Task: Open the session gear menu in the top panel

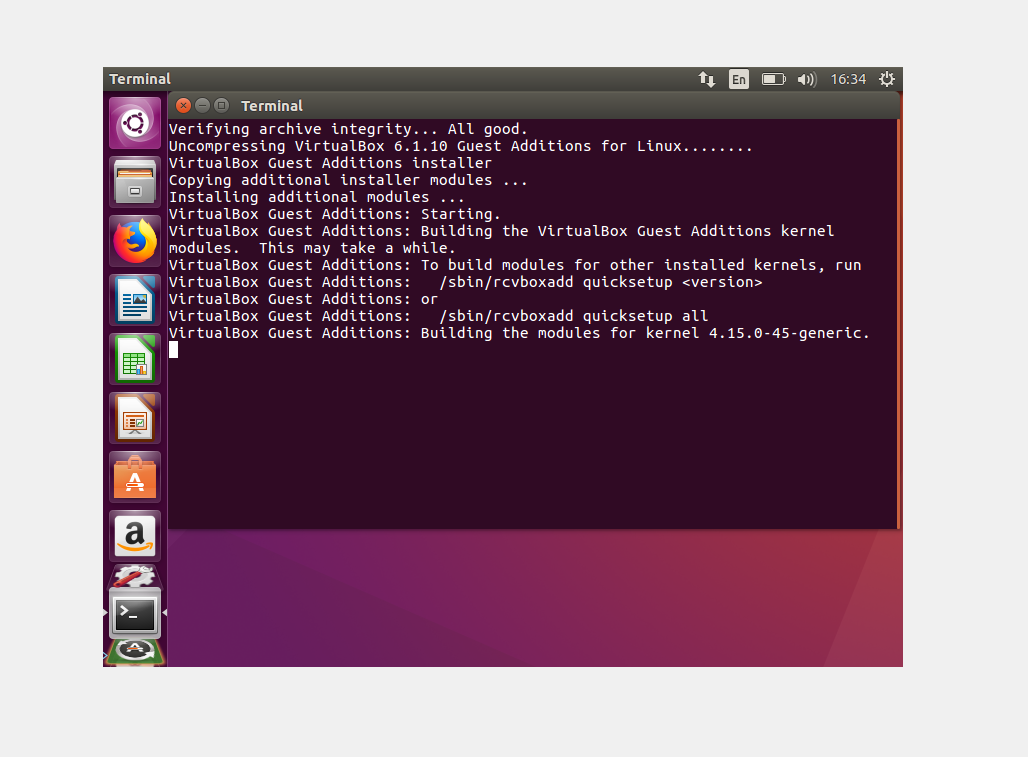Action: [x=887, y=79]
